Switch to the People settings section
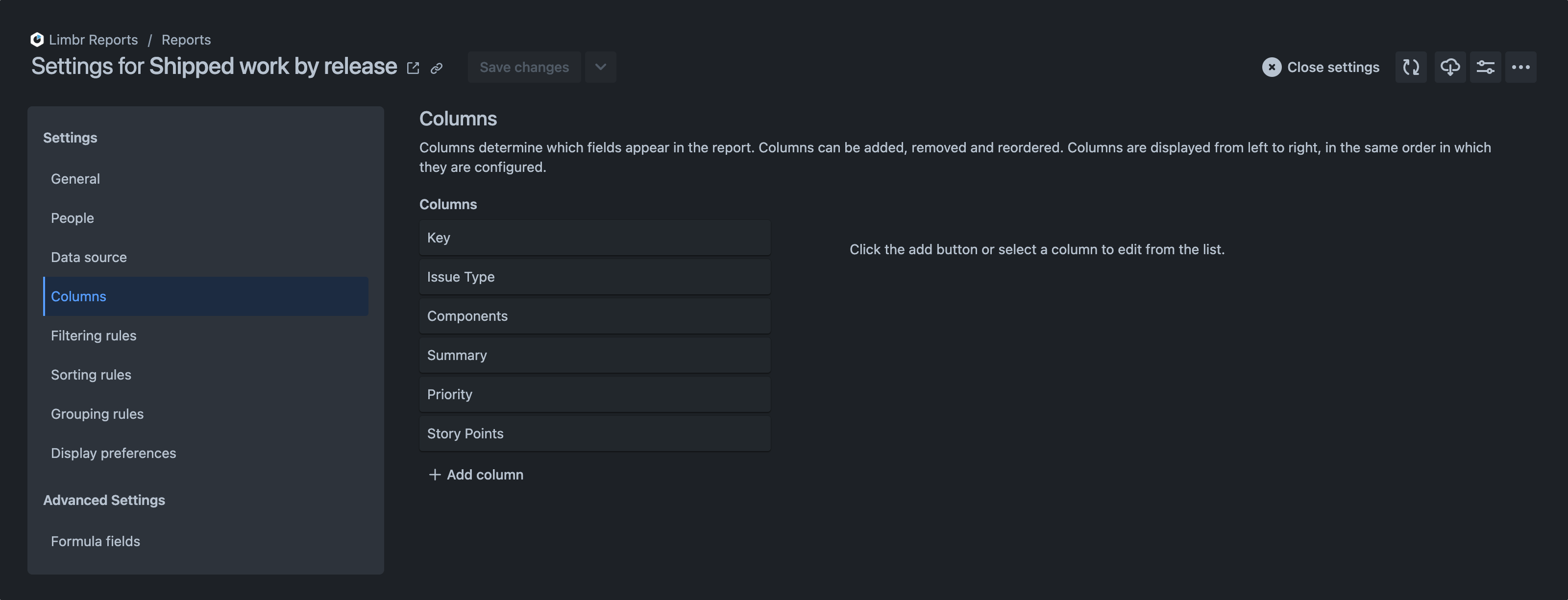Screen dimensions: 1568x600 coord(72,217)
